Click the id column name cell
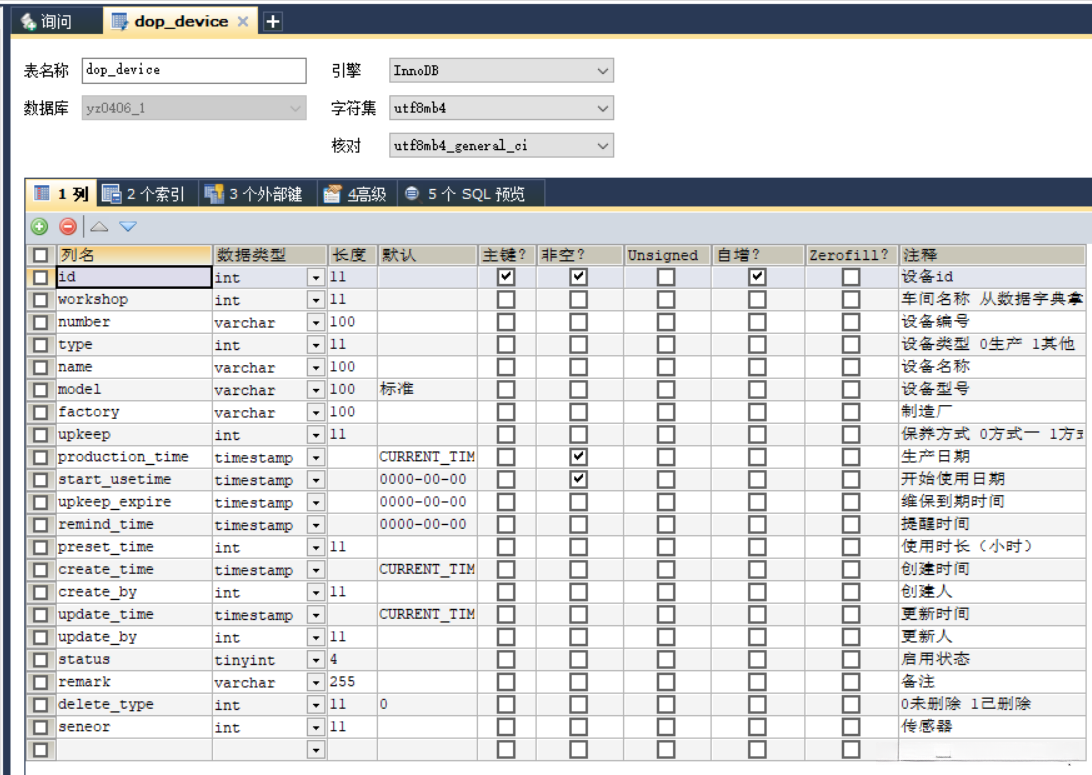Image resolution: width=1092 pixels, height=775 pixels. click(x=134, y=277)
